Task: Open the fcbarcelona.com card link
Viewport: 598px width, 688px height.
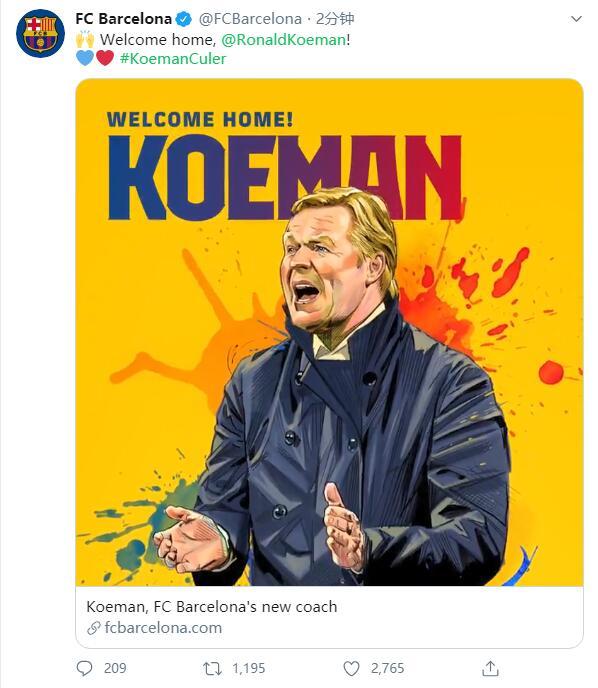Action: (x=163, y=628)
